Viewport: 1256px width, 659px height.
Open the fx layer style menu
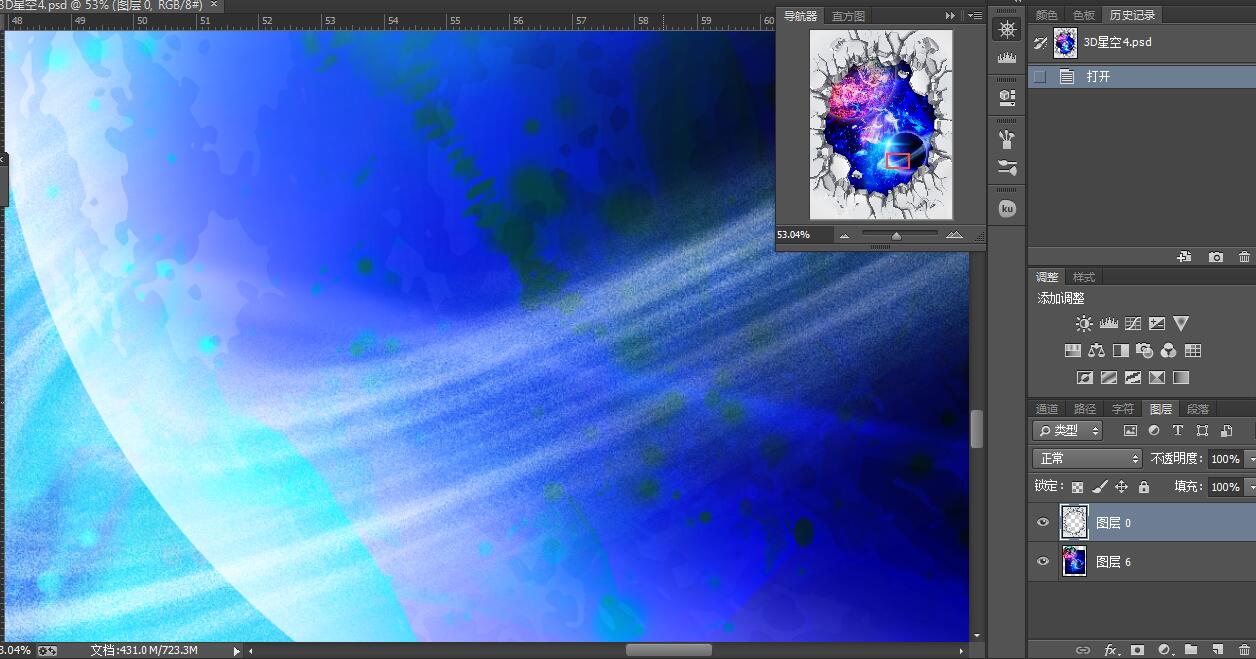click(1111, 650)
